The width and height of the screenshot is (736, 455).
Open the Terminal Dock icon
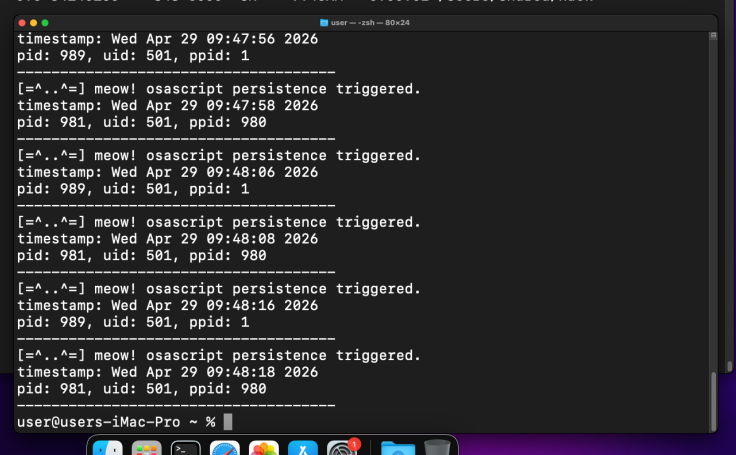click(185, 448)
